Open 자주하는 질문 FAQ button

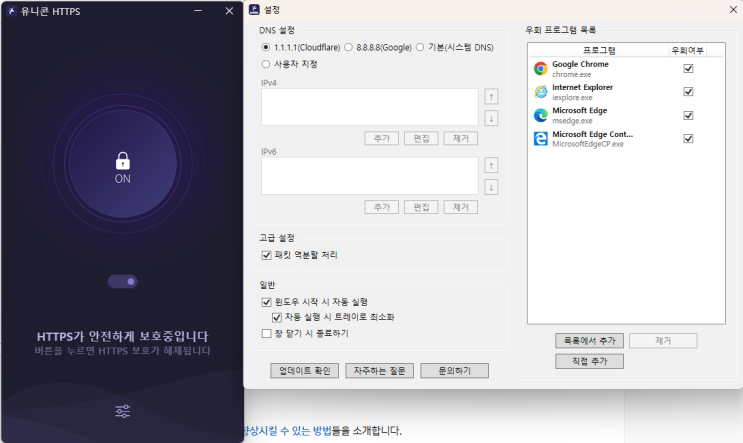click(380, 371)
